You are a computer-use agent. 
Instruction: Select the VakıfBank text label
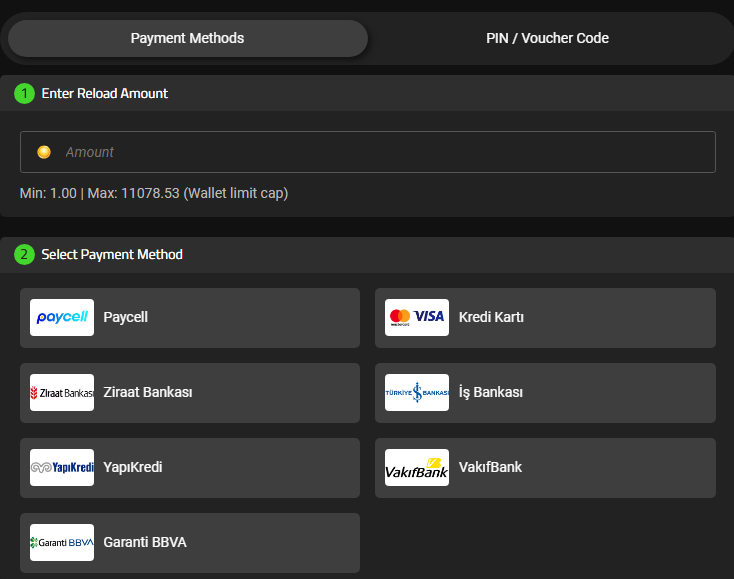[490, 467]
